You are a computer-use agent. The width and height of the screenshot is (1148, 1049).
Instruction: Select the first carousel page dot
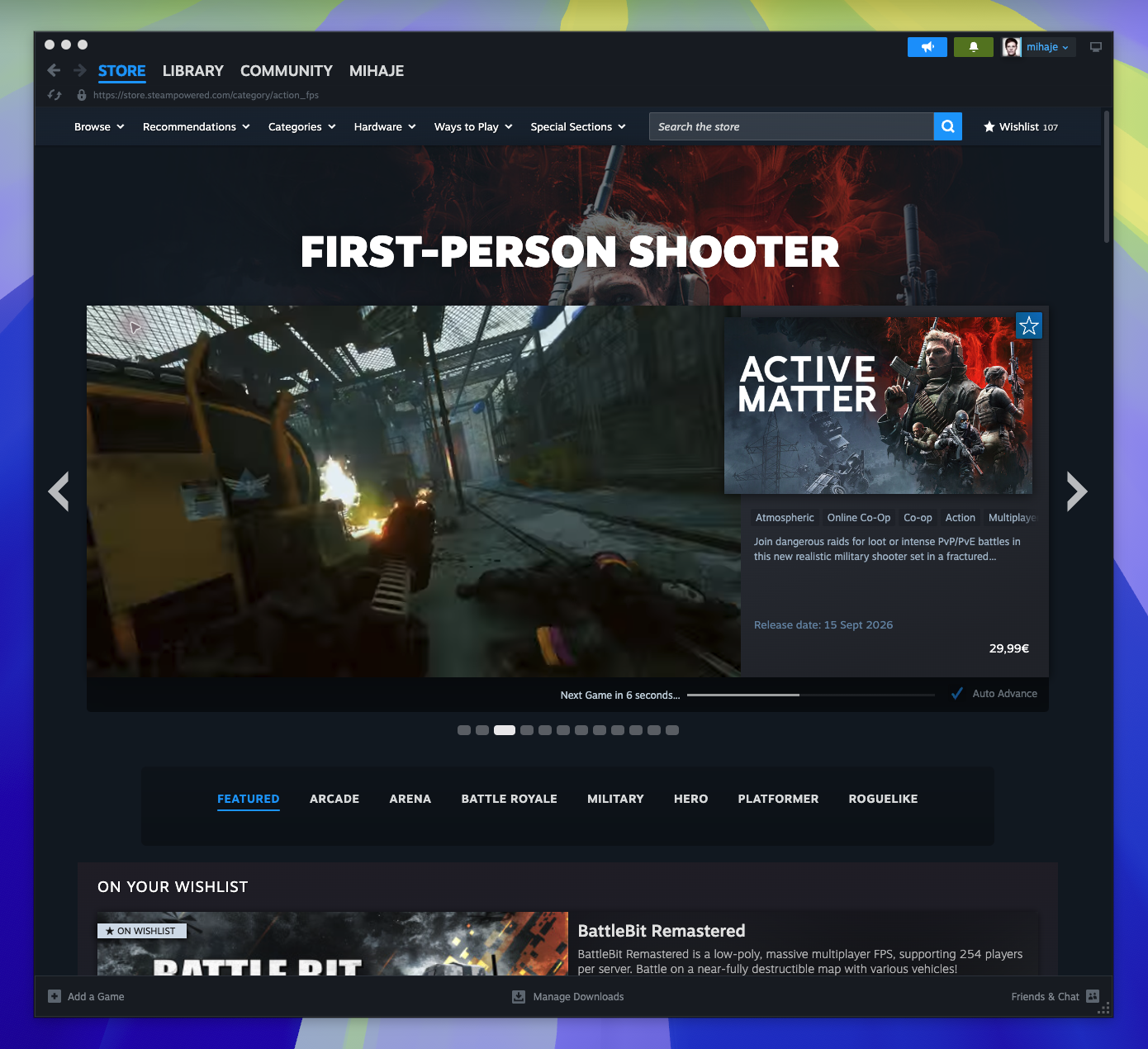pyautogui.click(x=464, y=730)
